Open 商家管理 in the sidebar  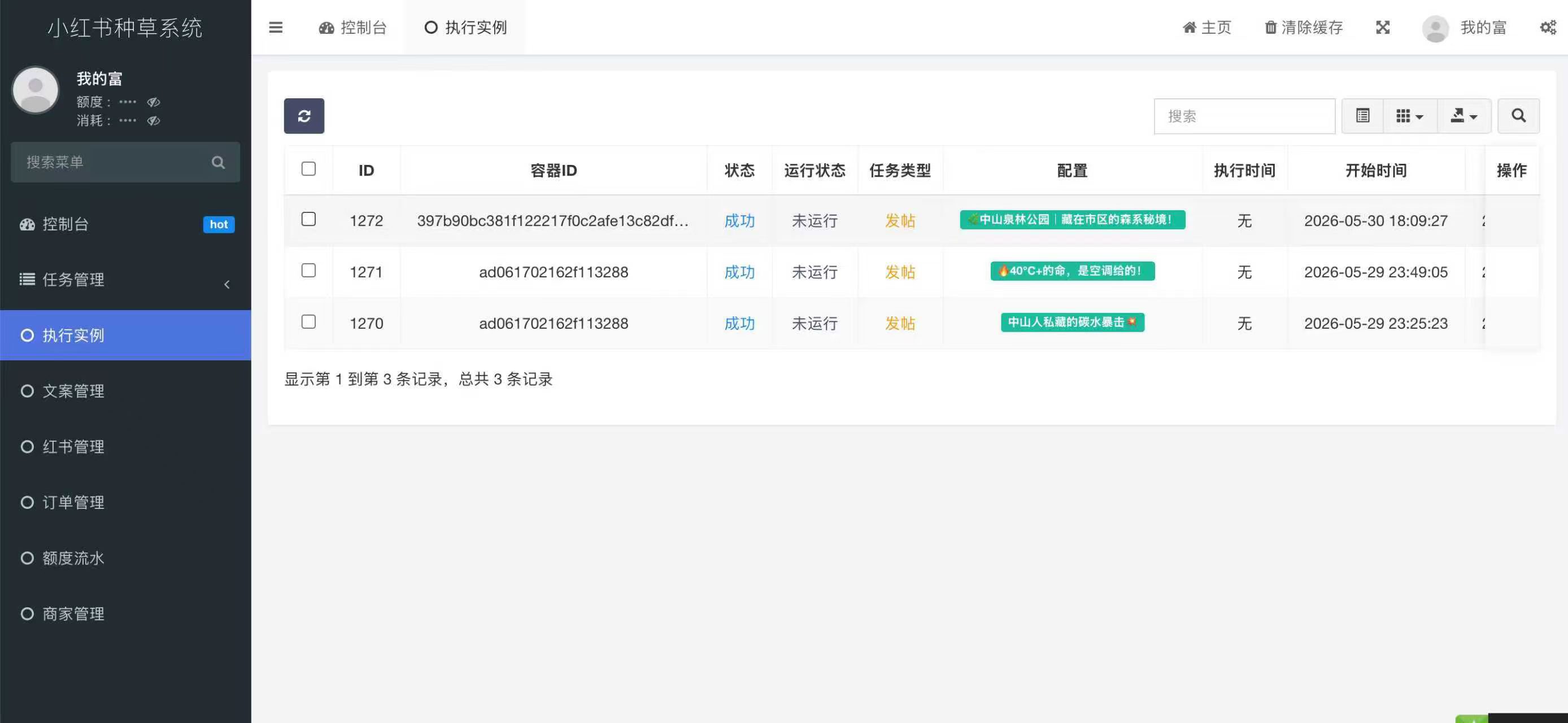pos(125,613)
